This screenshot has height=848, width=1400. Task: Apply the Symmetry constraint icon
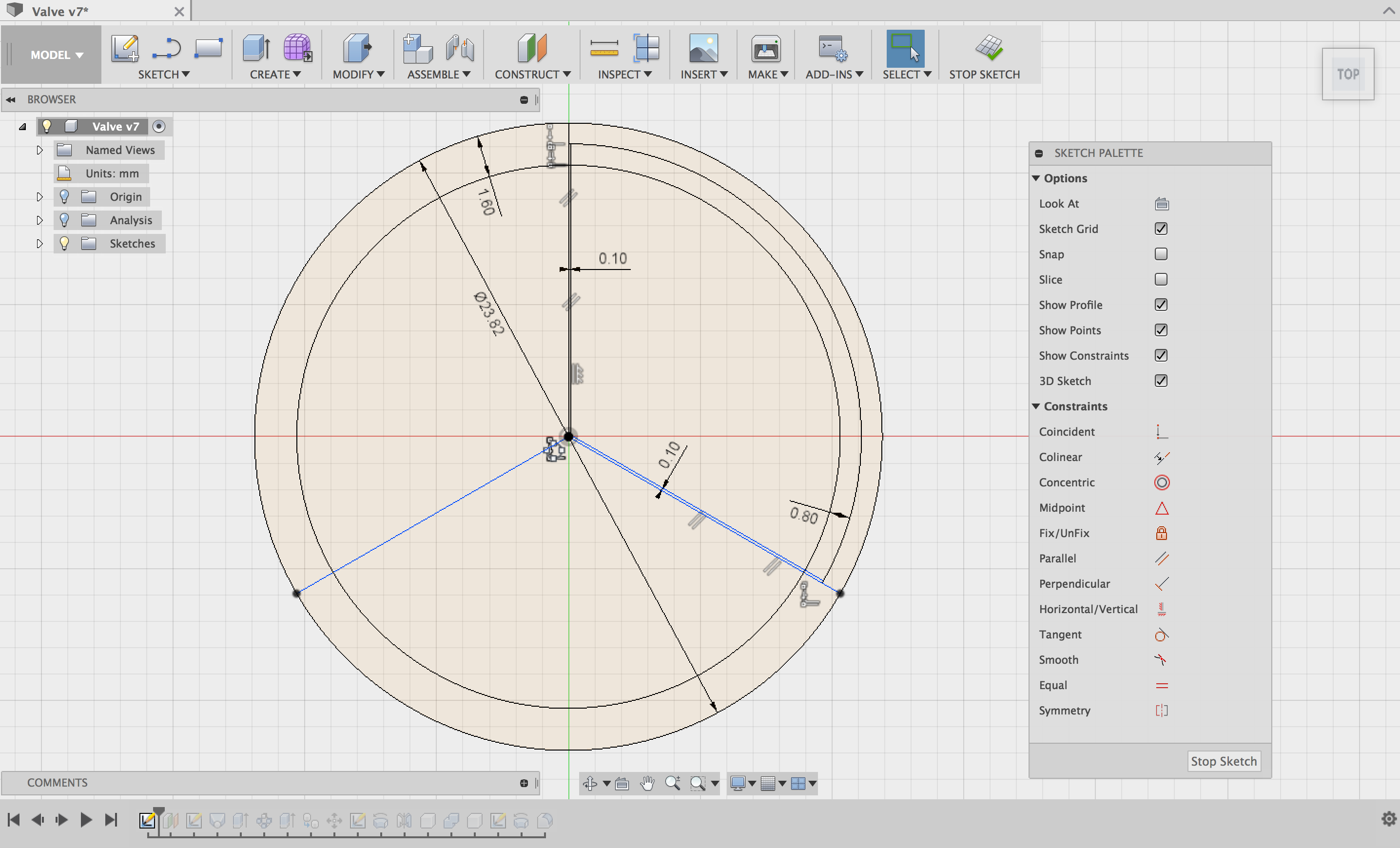pyautogui.click(x=1161, y=711)
